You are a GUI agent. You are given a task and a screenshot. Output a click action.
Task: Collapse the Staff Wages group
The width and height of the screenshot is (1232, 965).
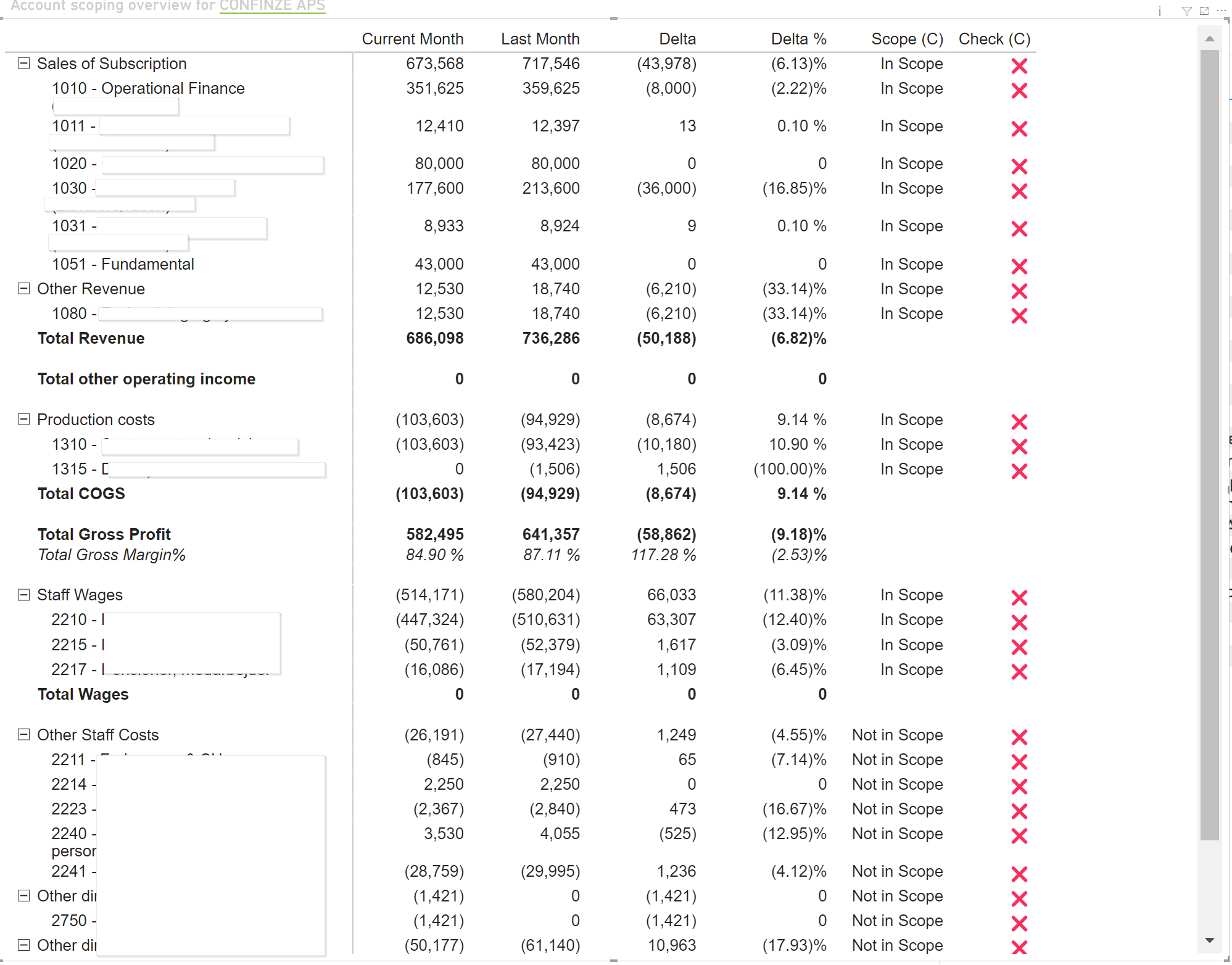coord(23,594)
